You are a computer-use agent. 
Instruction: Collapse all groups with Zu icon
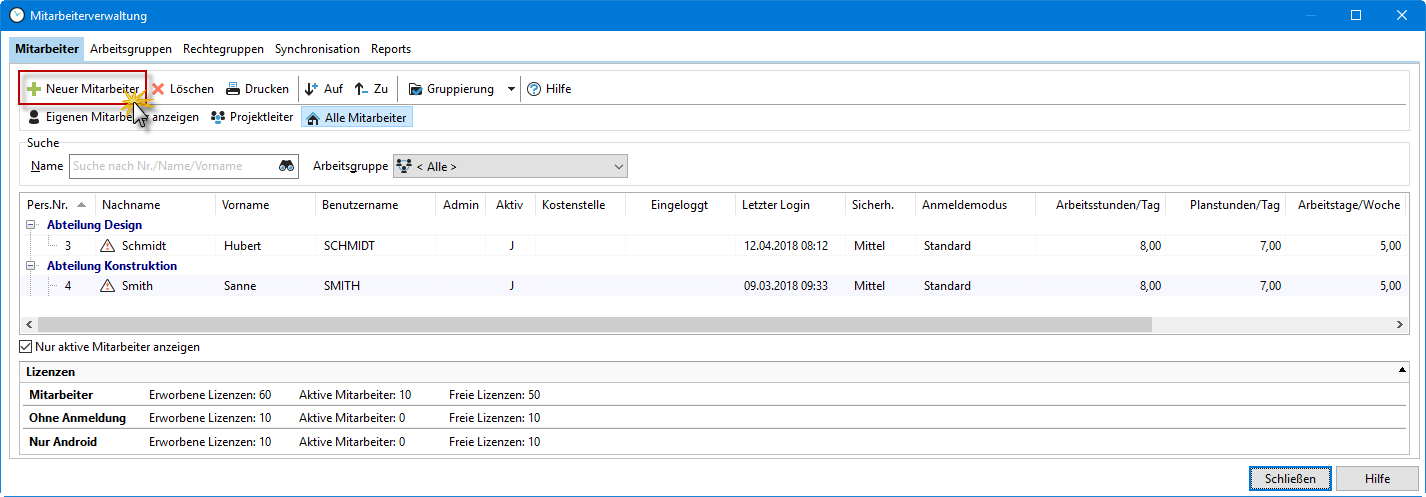pos(362,89)
